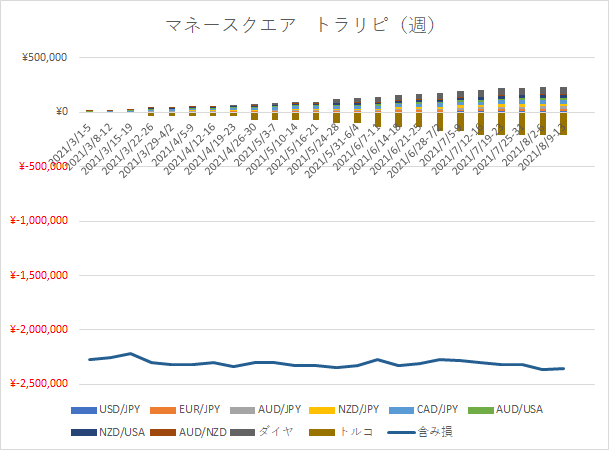Click the 2021/8/9-13 date label
This screenshot has height=450, width=609.
click(545, 147)
